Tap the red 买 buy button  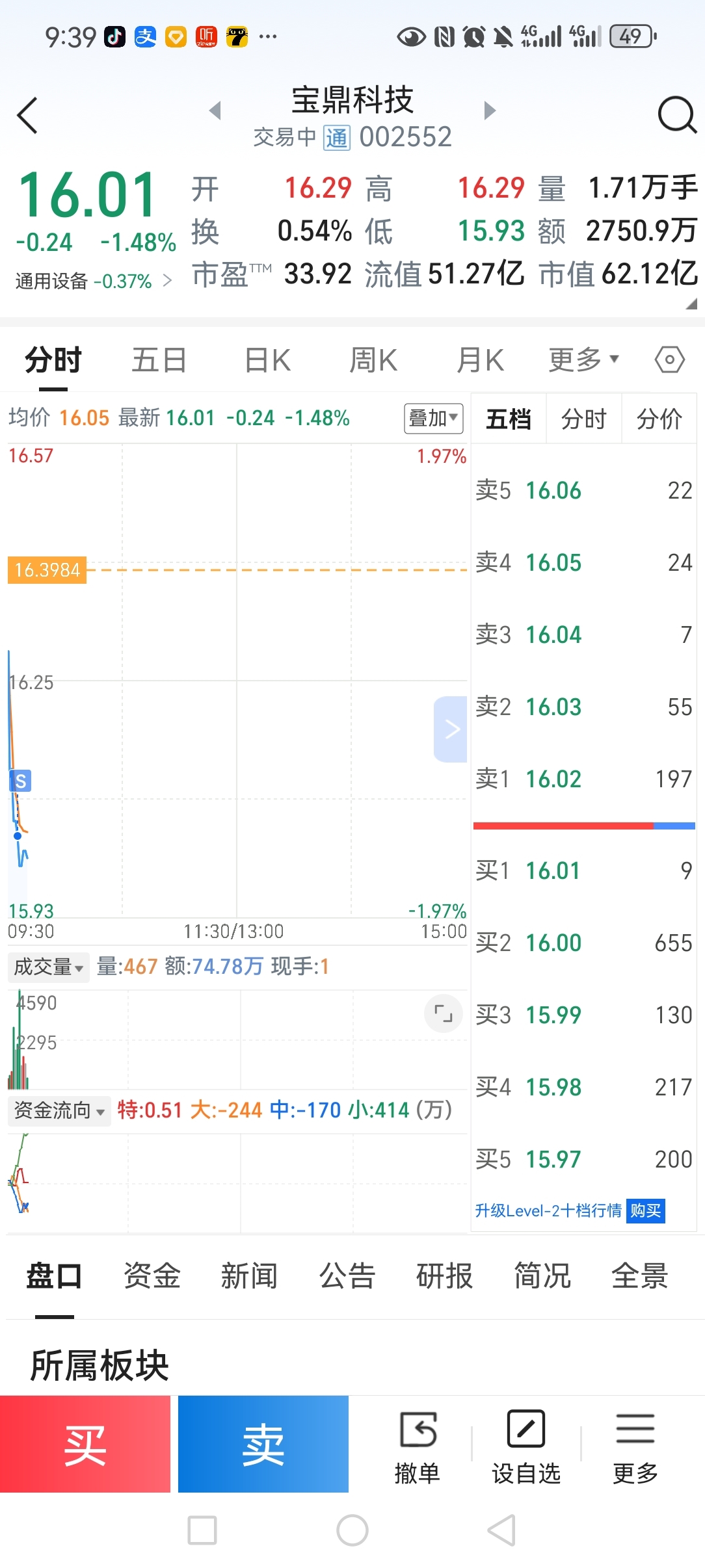[x=85, y=1444]
